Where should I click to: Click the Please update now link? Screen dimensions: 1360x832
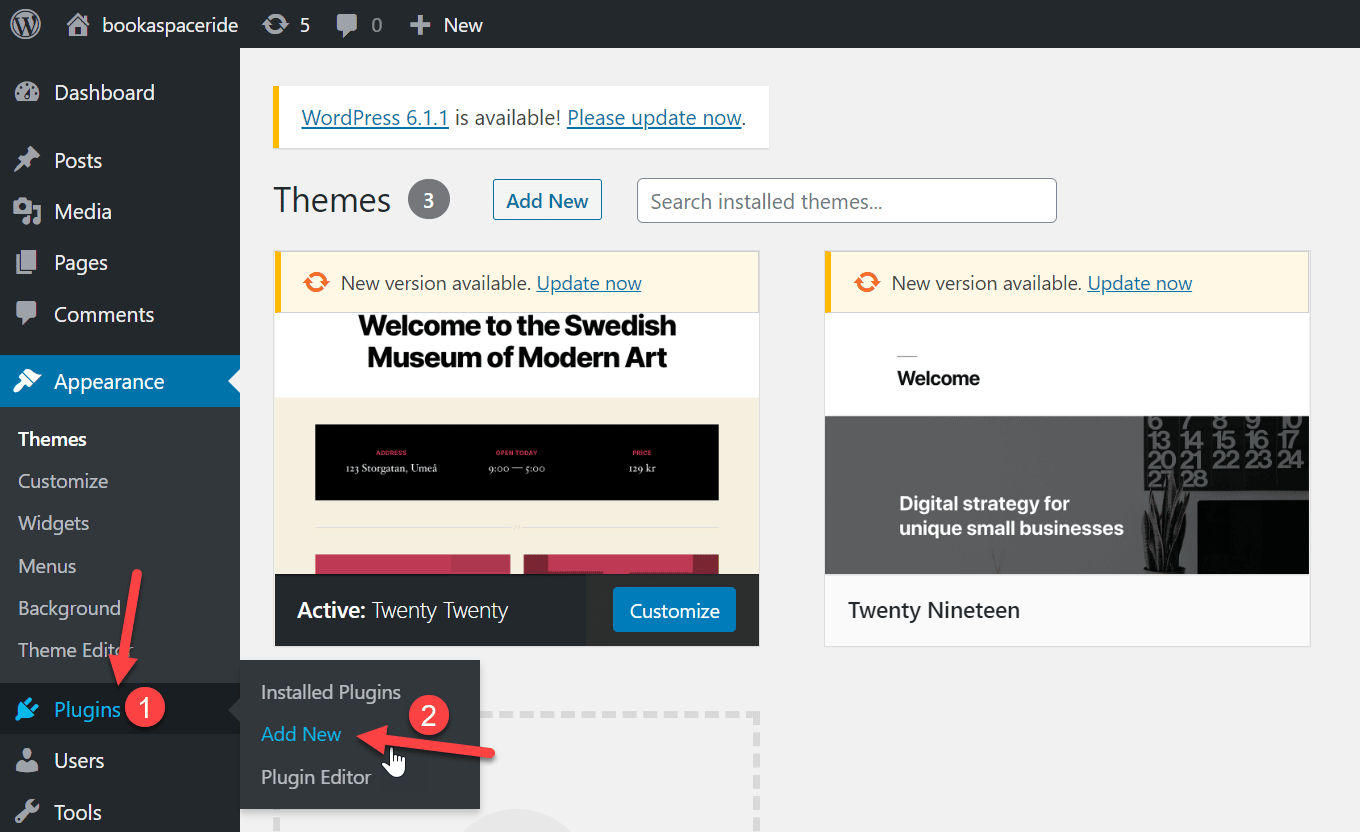(653, 117)
